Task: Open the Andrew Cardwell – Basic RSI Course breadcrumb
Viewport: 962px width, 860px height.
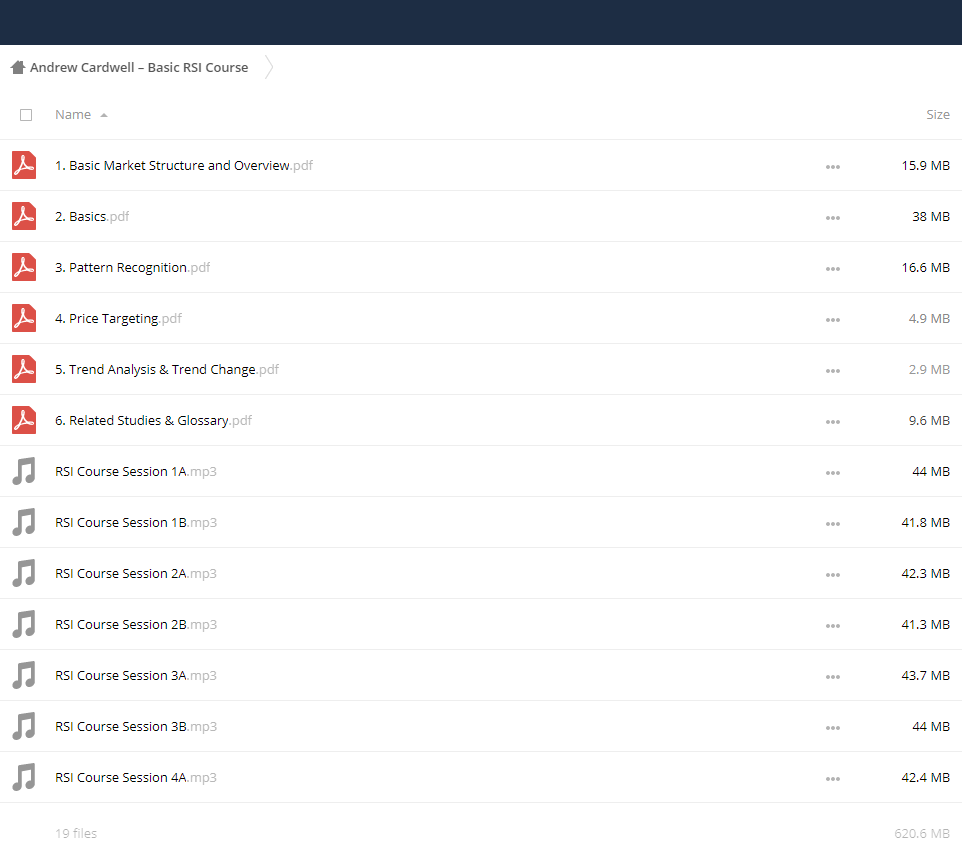Action: pyautogui.click(x=139, y=67)
